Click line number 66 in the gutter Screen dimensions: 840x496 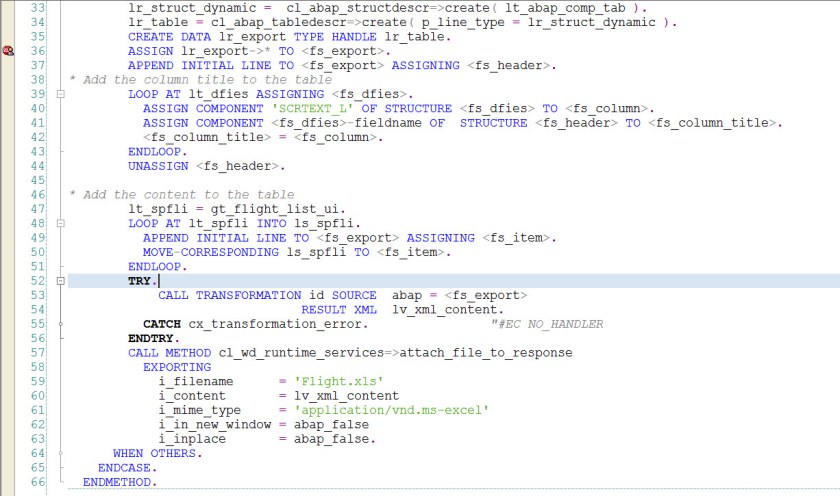point(38,482)
